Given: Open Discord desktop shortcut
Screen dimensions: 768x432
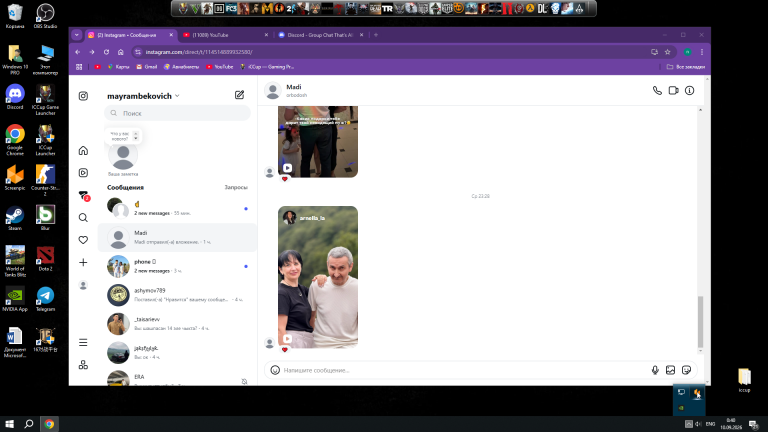Looking at the screenshot, I should (15, 97).
